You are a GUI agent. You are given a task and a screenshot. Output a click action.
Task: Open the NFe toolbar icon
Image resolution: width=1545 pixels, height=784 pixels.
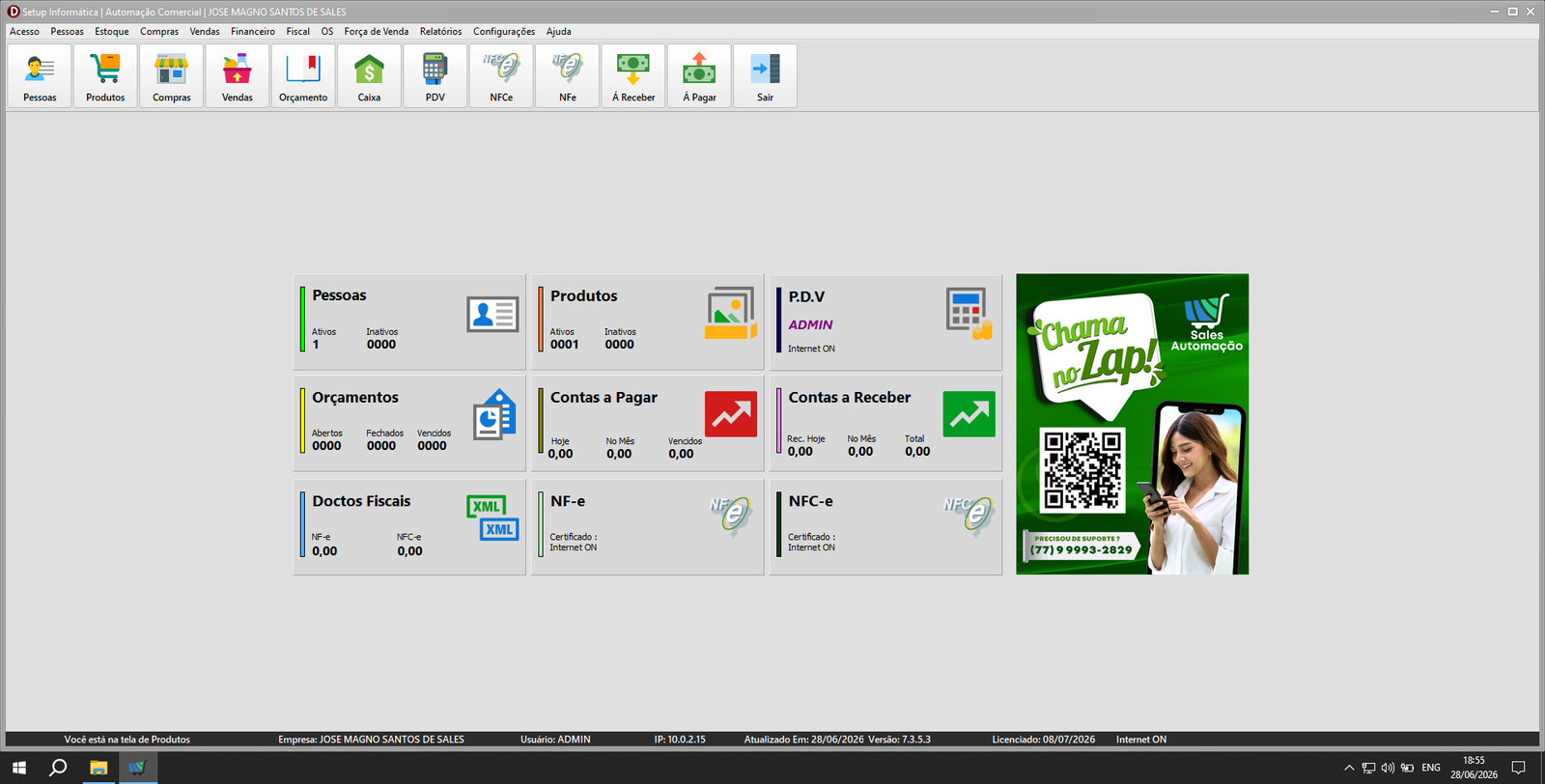(568, 76)
